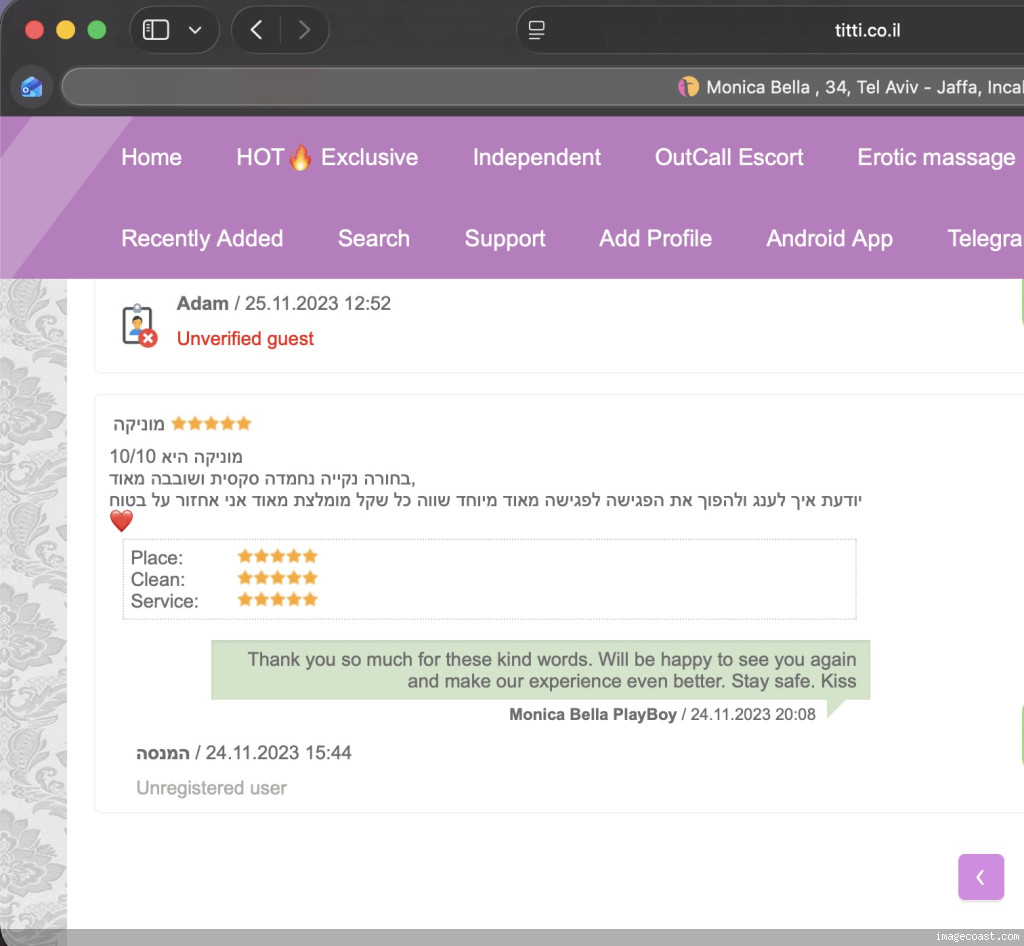Click the unverified guest clipboard icon

138,325
